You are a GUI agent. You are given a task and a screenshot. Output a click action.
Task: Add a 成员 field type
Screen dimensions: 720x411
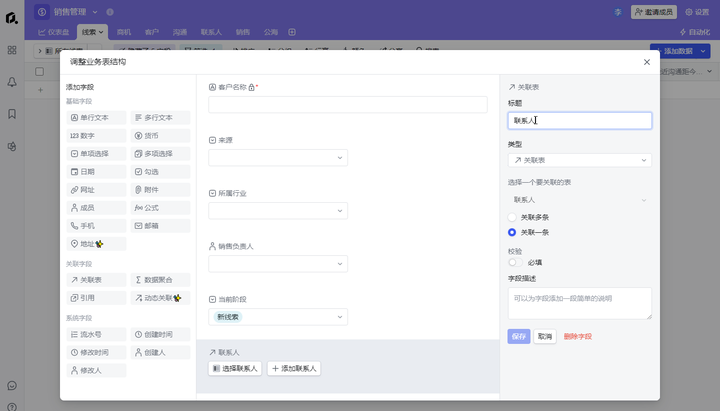(x=96, y=208)
